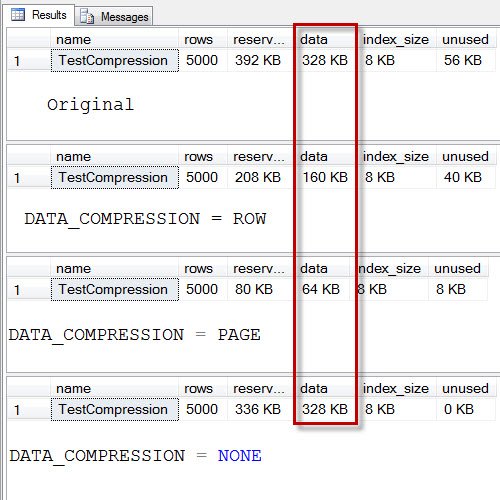Select the 0 KB unused cell
This screenshot has width=500, height=500.
[x=465, y=409]
